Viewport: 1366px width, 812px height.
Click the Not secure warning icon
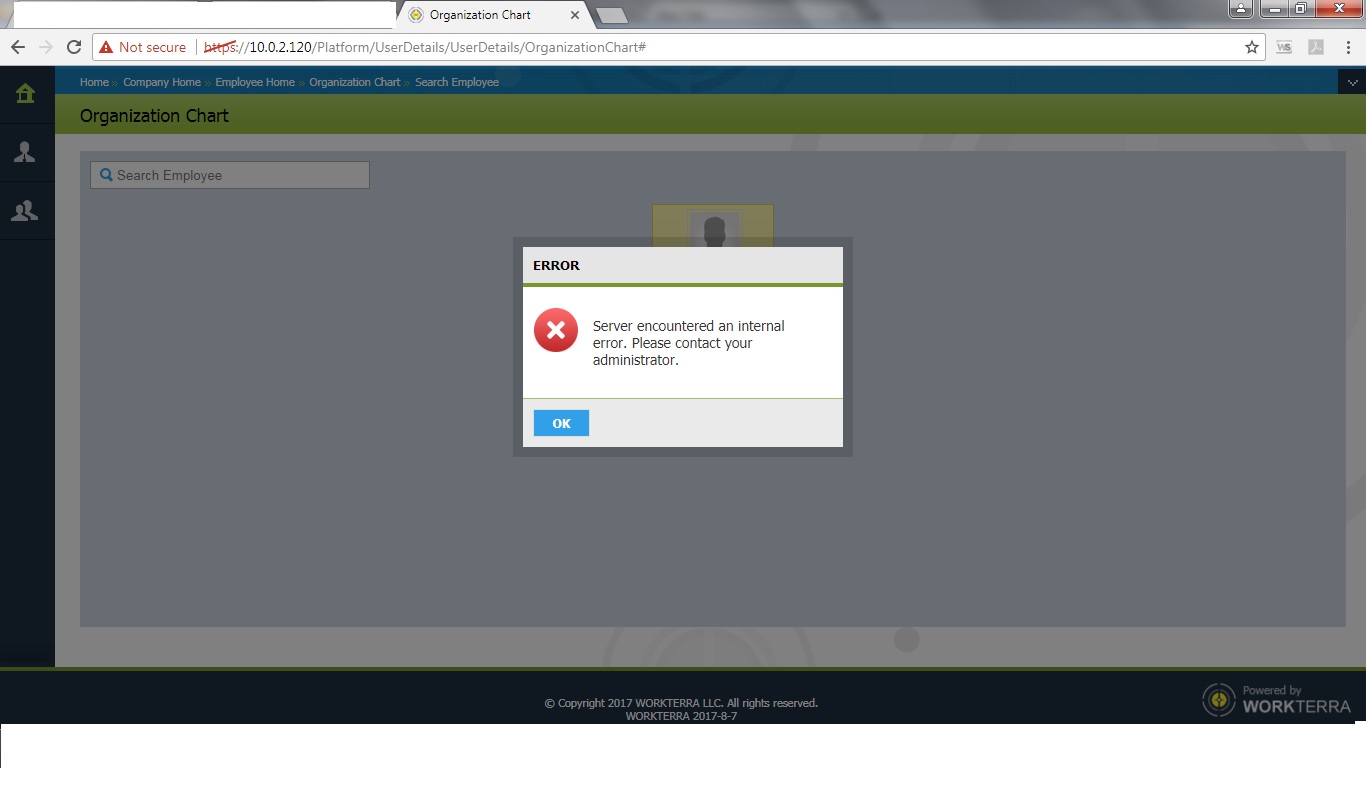click(x=106, y=47)
